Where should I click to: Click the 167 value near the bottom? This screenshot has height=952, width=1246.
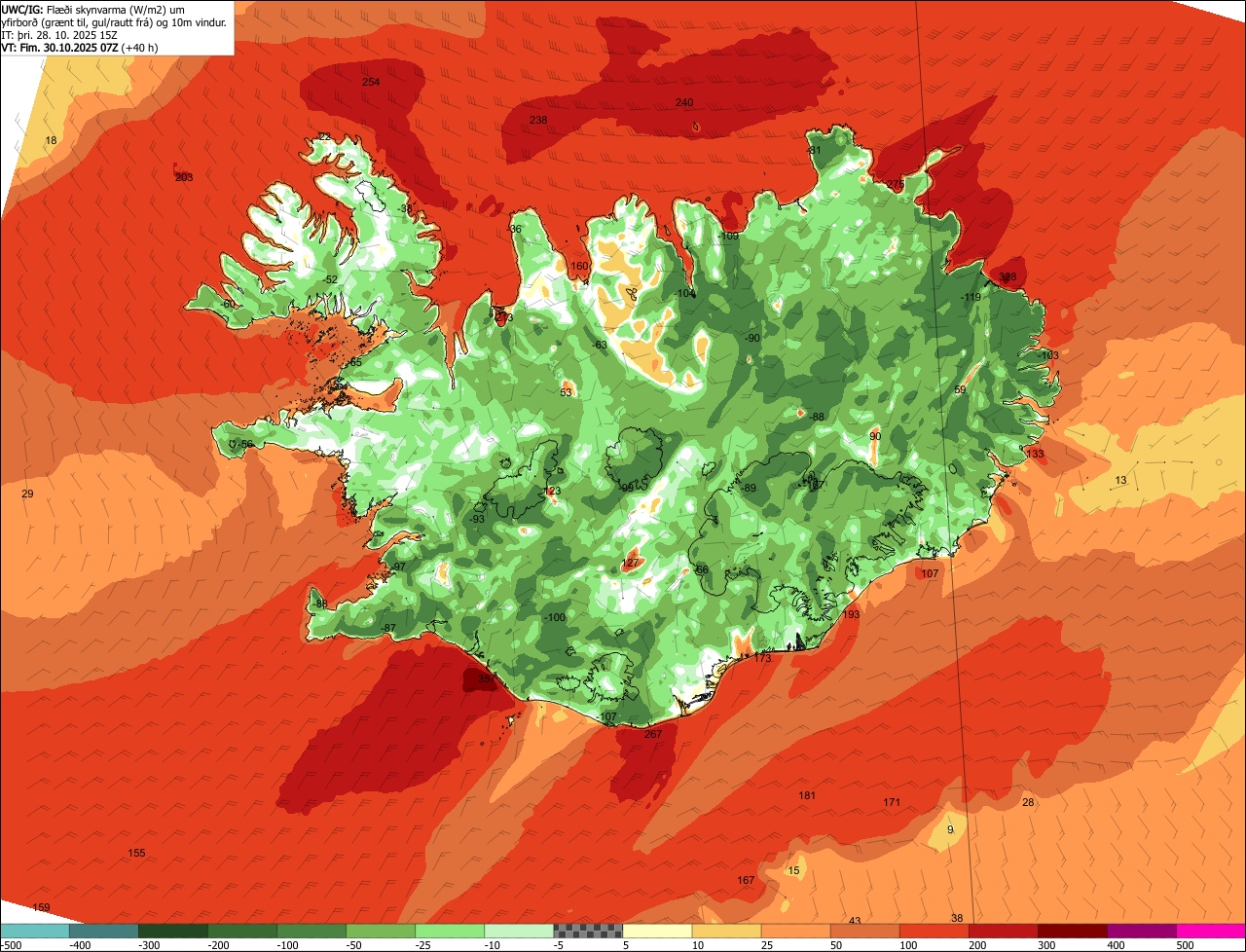point(746,881)
